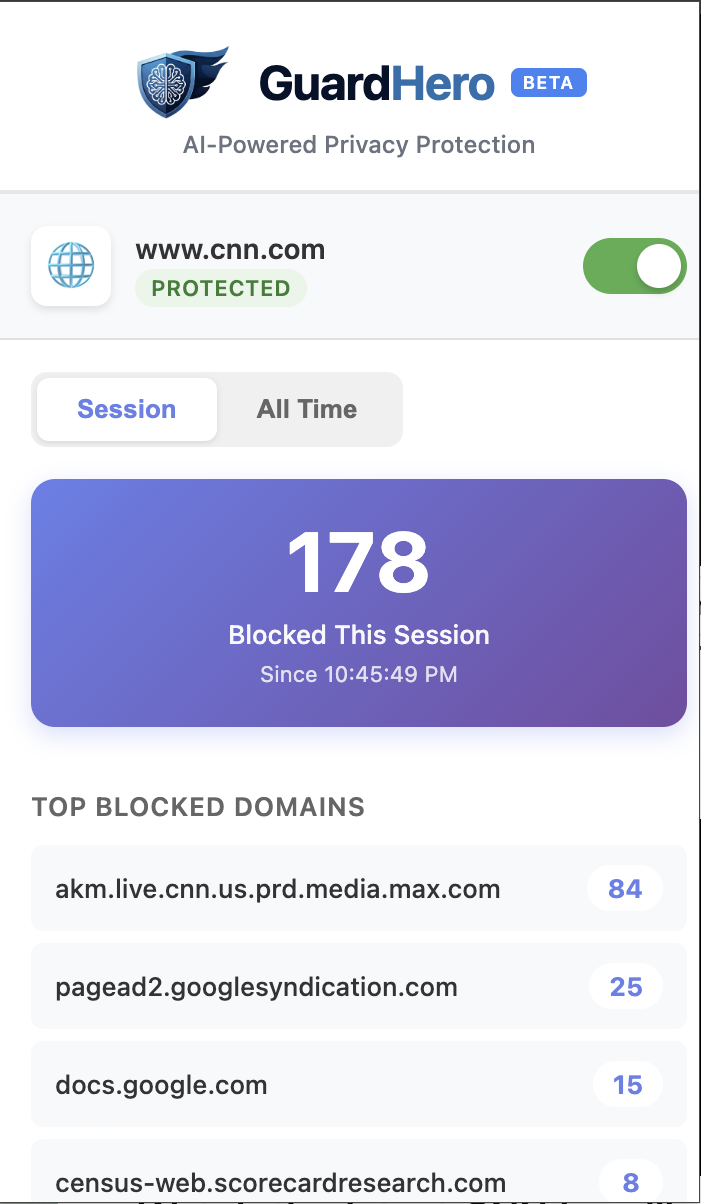The width and height of the screenshot is (701, 1204).
Task: Click the purple Blocked This Session counter card
Action: coord(359,601)
